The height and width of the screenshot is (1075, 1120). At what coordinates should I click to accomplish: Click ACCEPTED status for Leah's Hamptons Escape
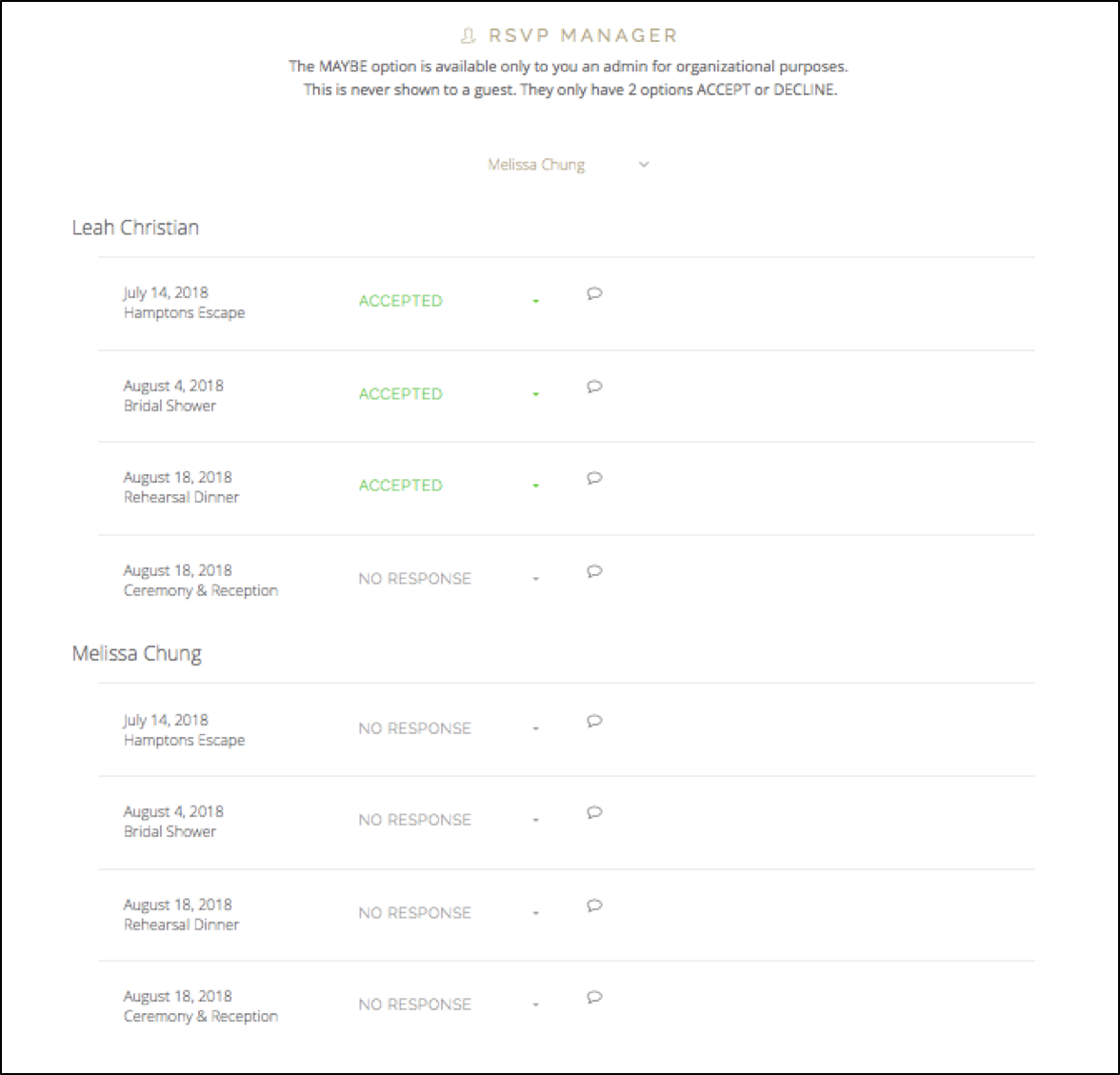pyautogui.click(x=400, y=301)
